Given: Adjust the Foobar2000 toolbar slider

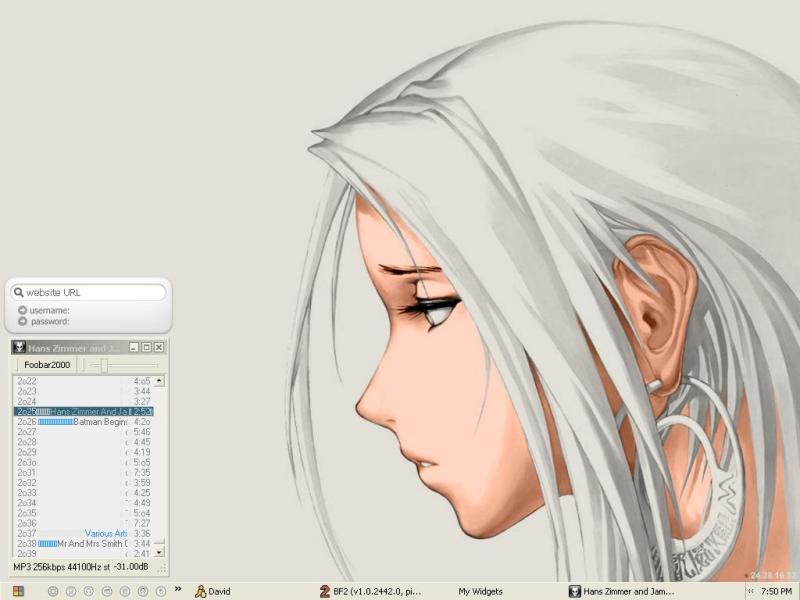Looking at the screenshot, I should click(x=104, y=365).
